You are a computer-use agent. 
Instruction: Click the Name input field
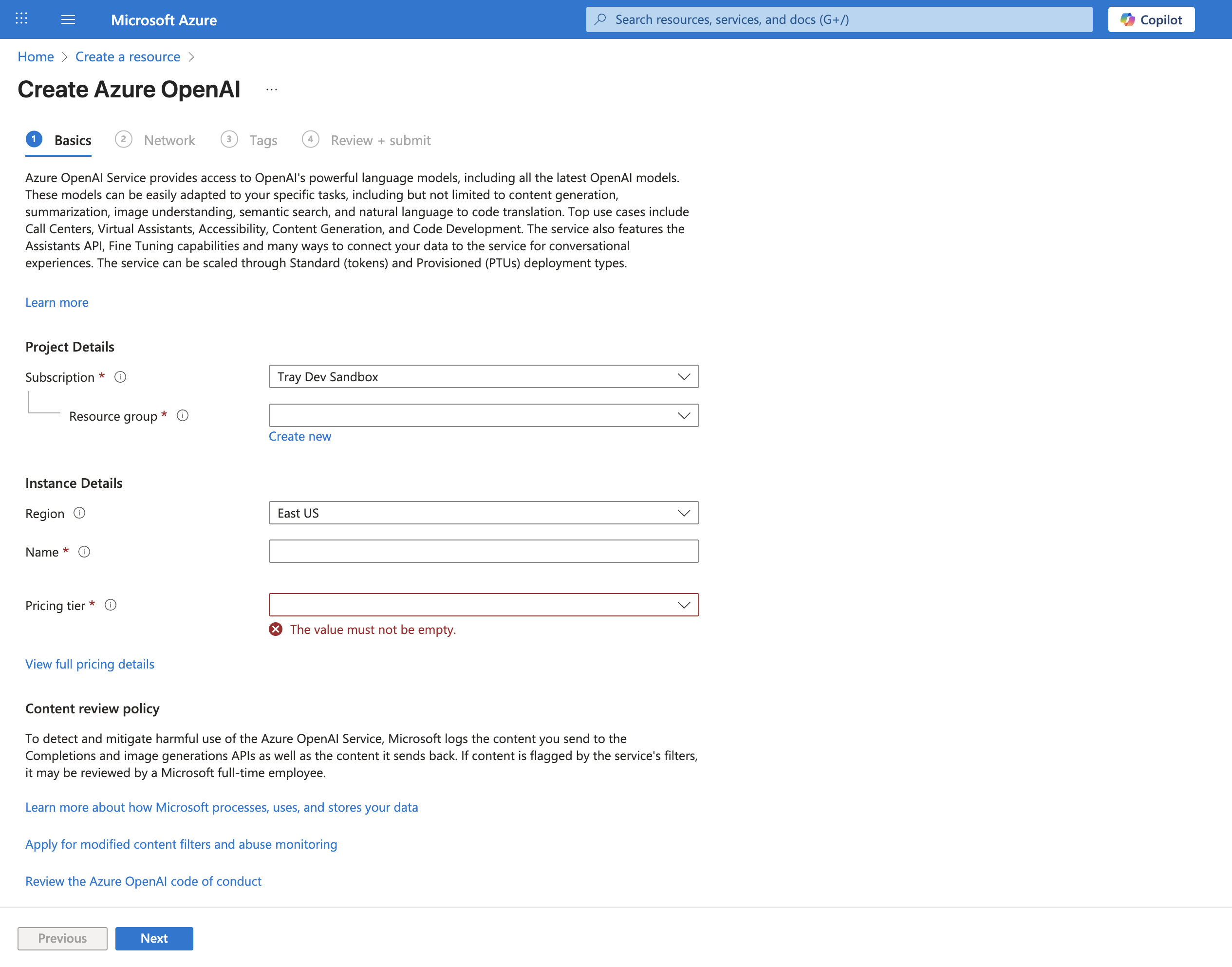484,551
